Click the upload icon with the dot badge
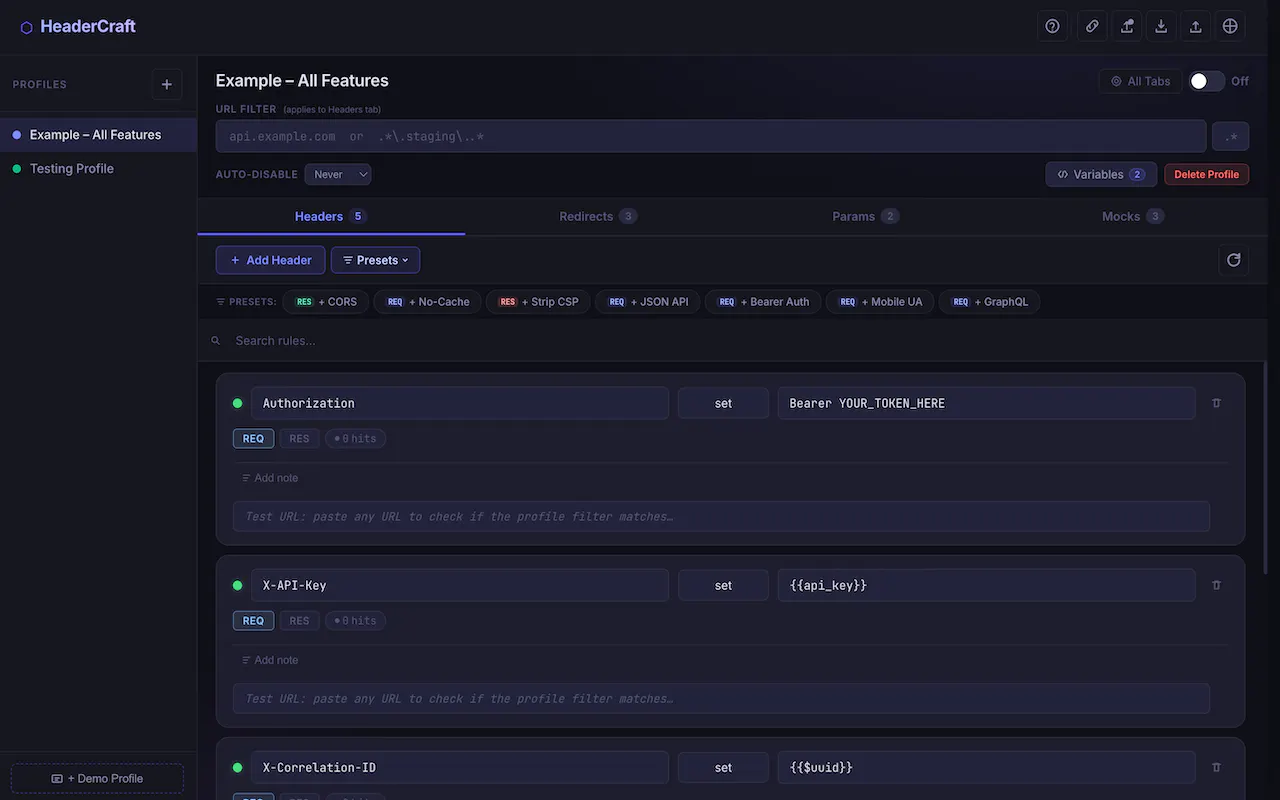 coord(1127,27)
